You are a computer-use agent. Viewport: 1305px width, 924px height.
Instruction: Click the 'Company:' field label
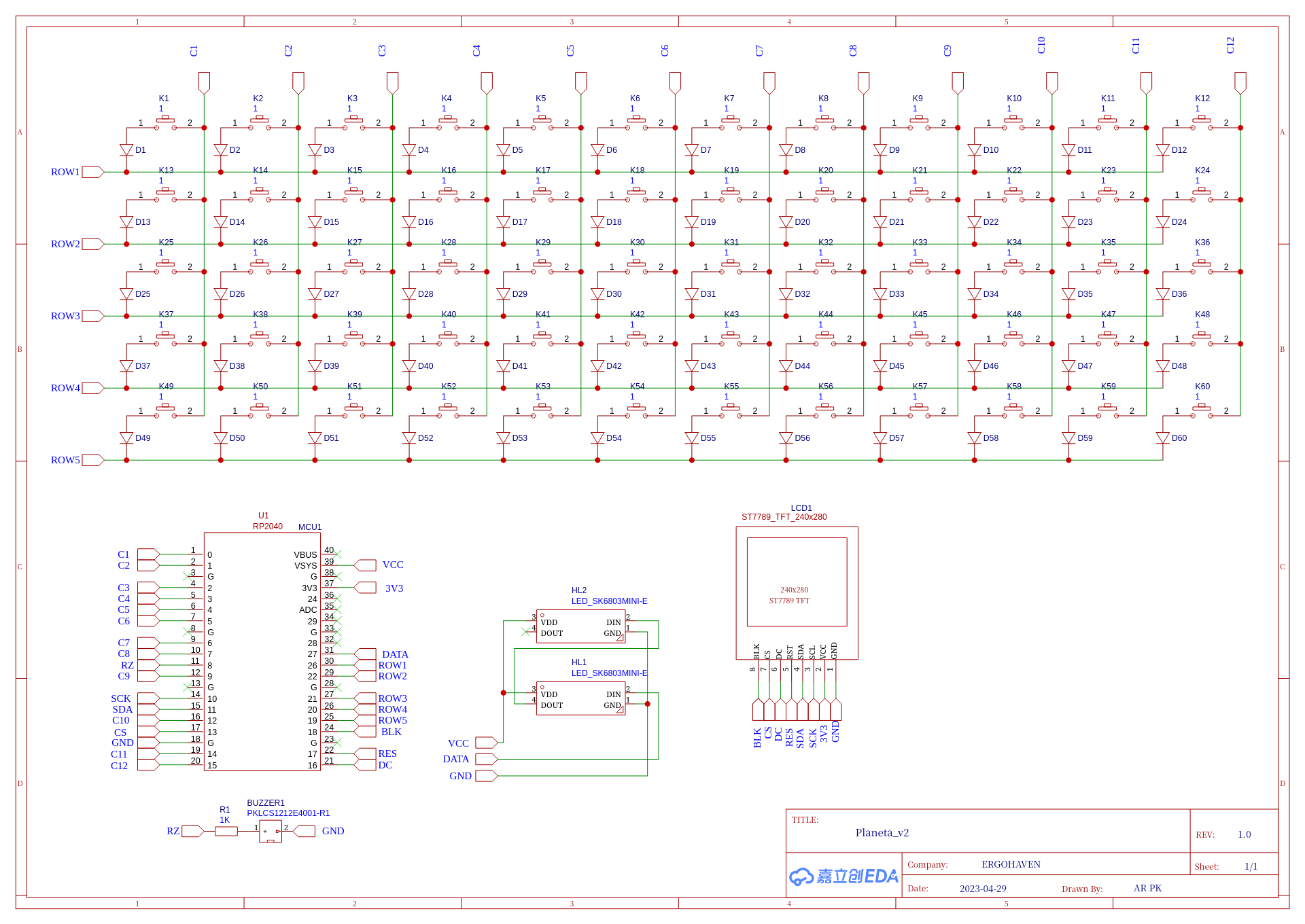(927, 864)
